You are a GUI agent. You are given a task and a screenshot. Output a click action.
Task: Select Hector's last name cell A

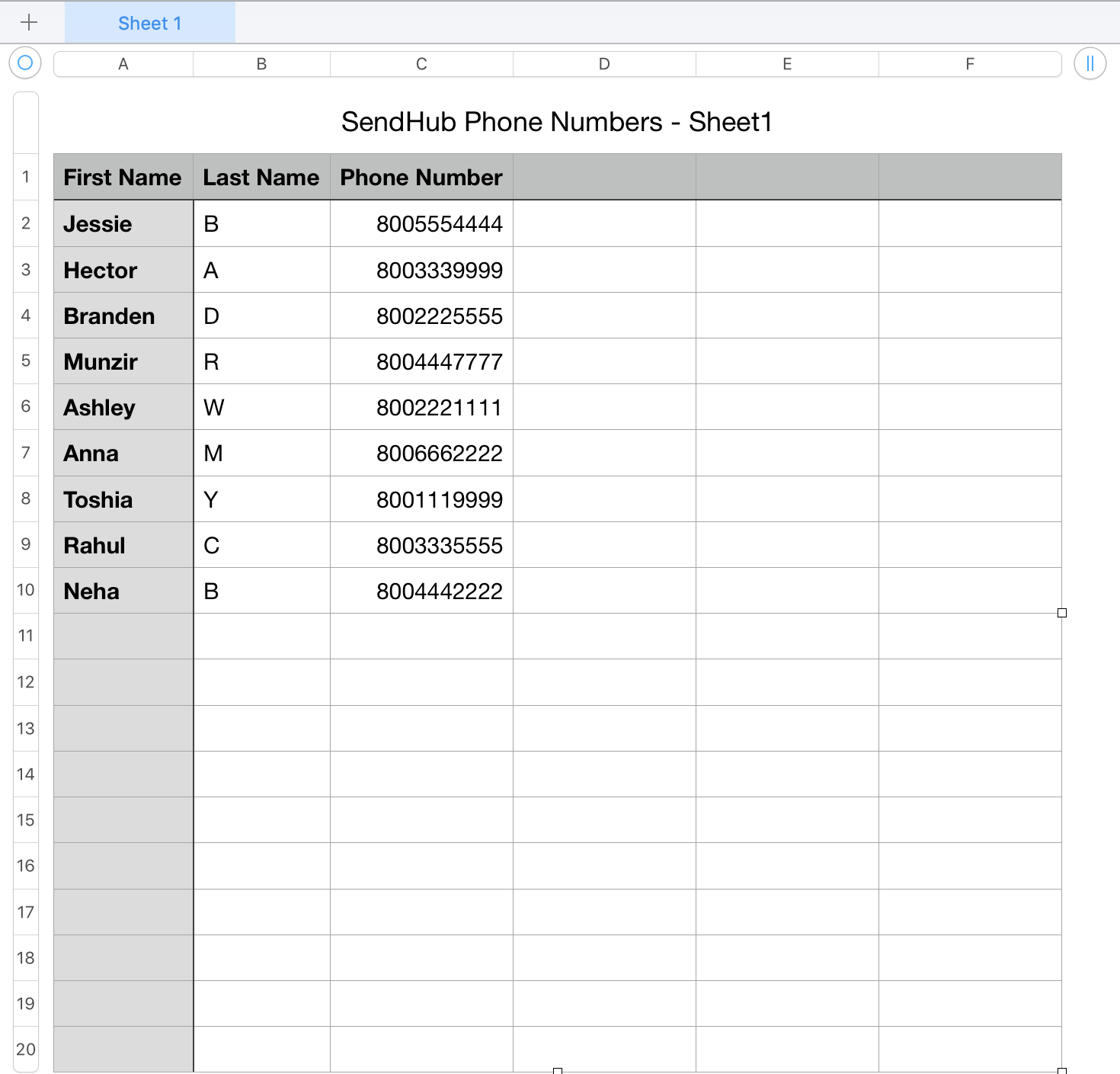click(x=261, y=270)
